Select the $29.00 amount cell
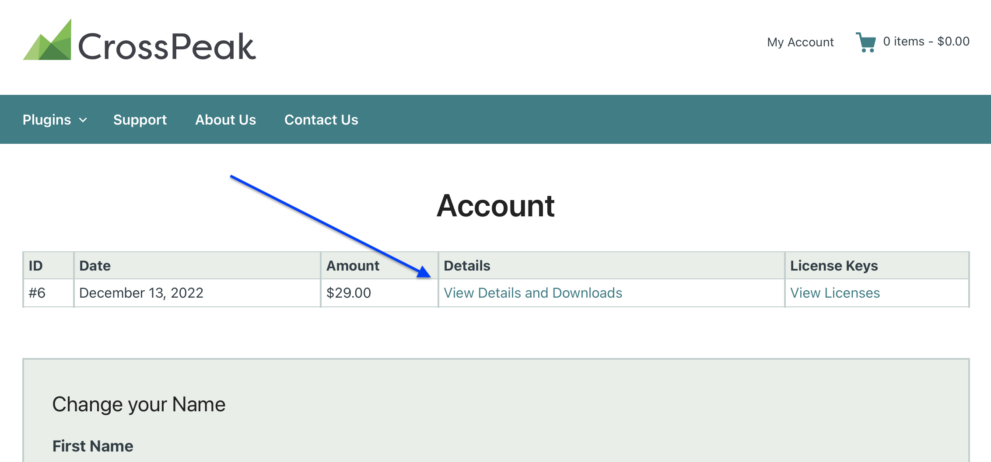The width and height of the screenshot is (991, 462). [349, 293]
